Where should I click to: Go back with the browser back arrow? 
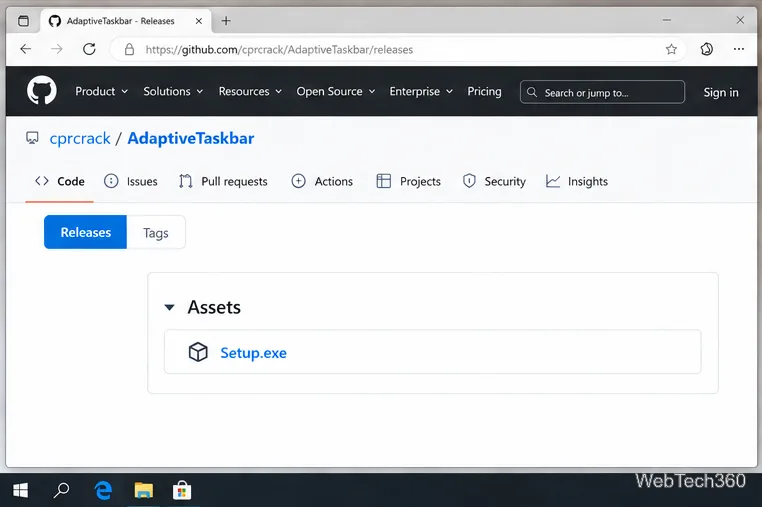click(26, 49)
